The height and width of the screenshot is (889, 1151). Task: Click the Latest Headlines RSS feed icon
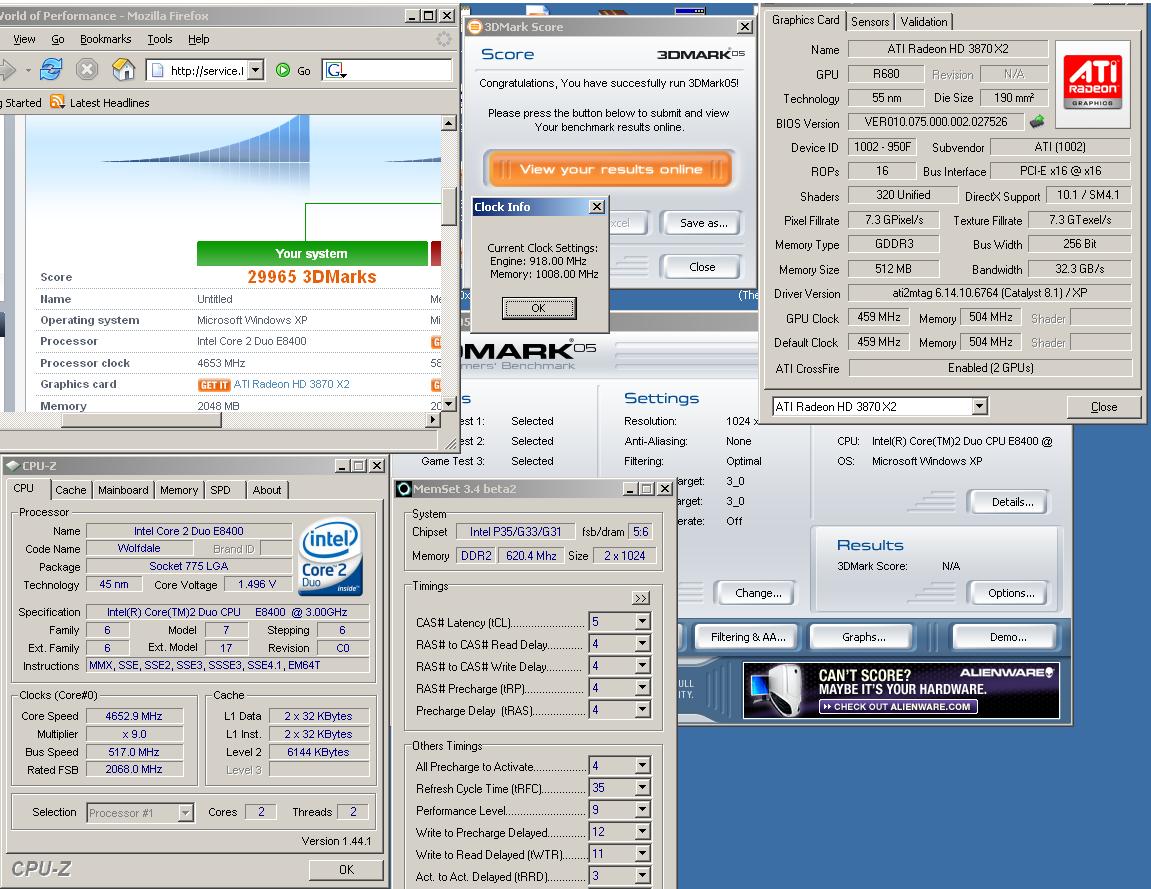(x=57, y=102)
